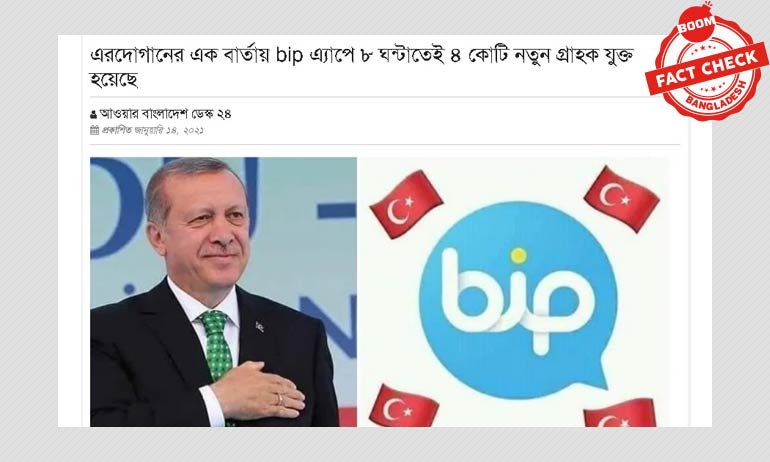The image size is (770, 462).
Task: Click BANGLADESH text on the stamp
Action: [x=716, y=97]
